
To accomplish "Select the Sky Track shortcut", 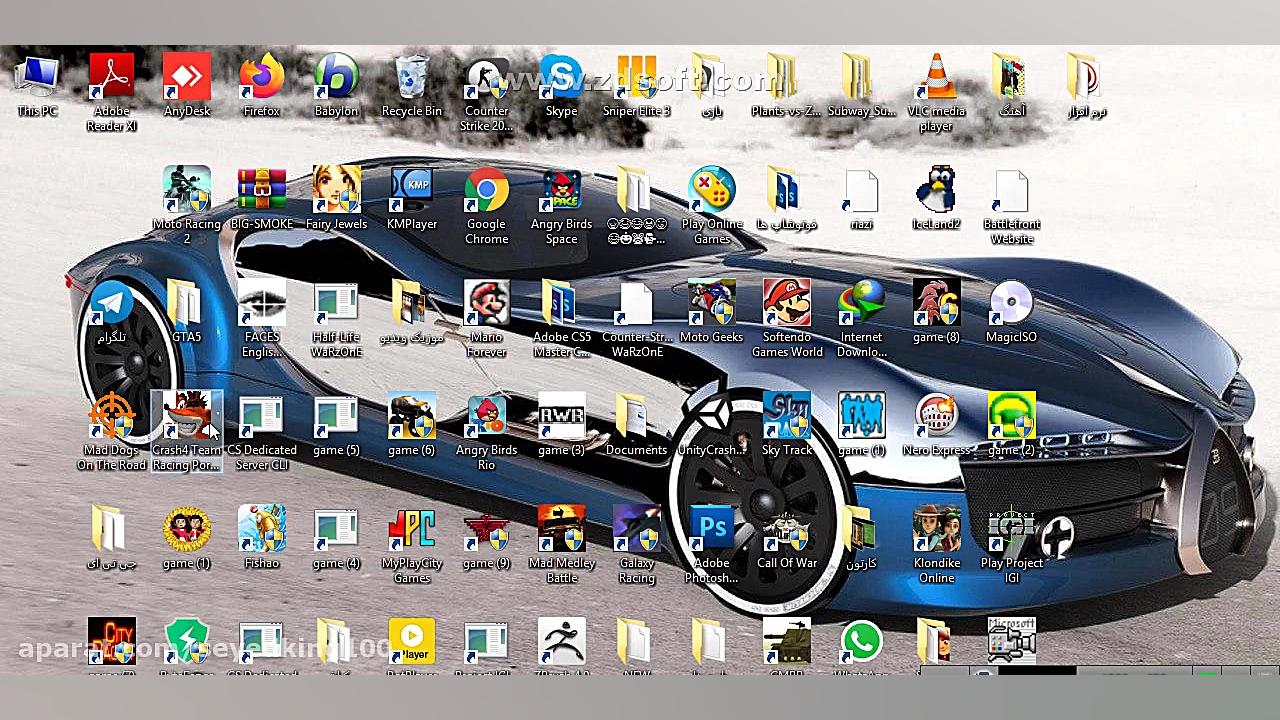I will click(786, 426).
